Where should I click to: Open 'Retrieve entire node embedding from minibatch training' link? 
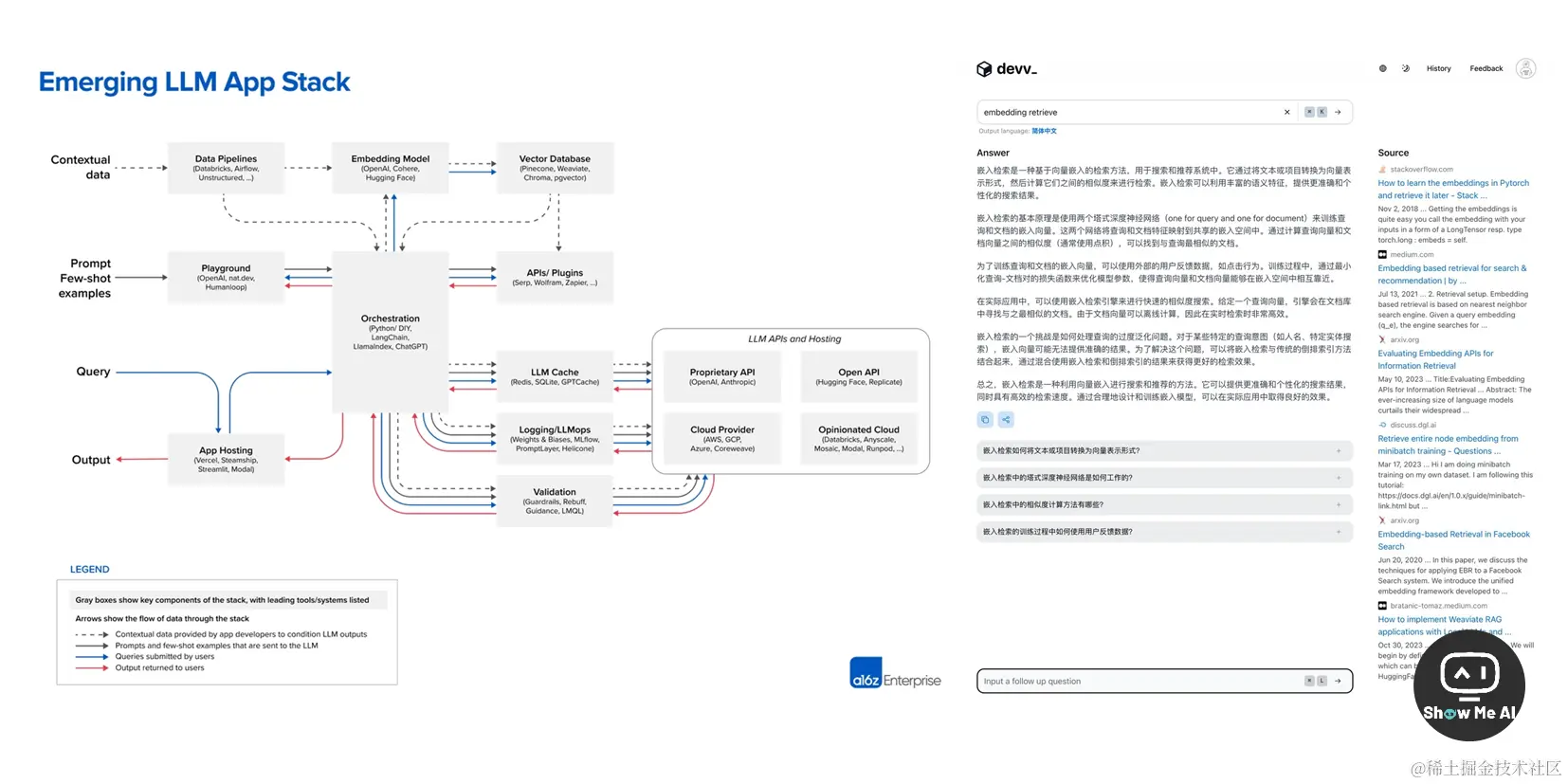coord(1448,445)
